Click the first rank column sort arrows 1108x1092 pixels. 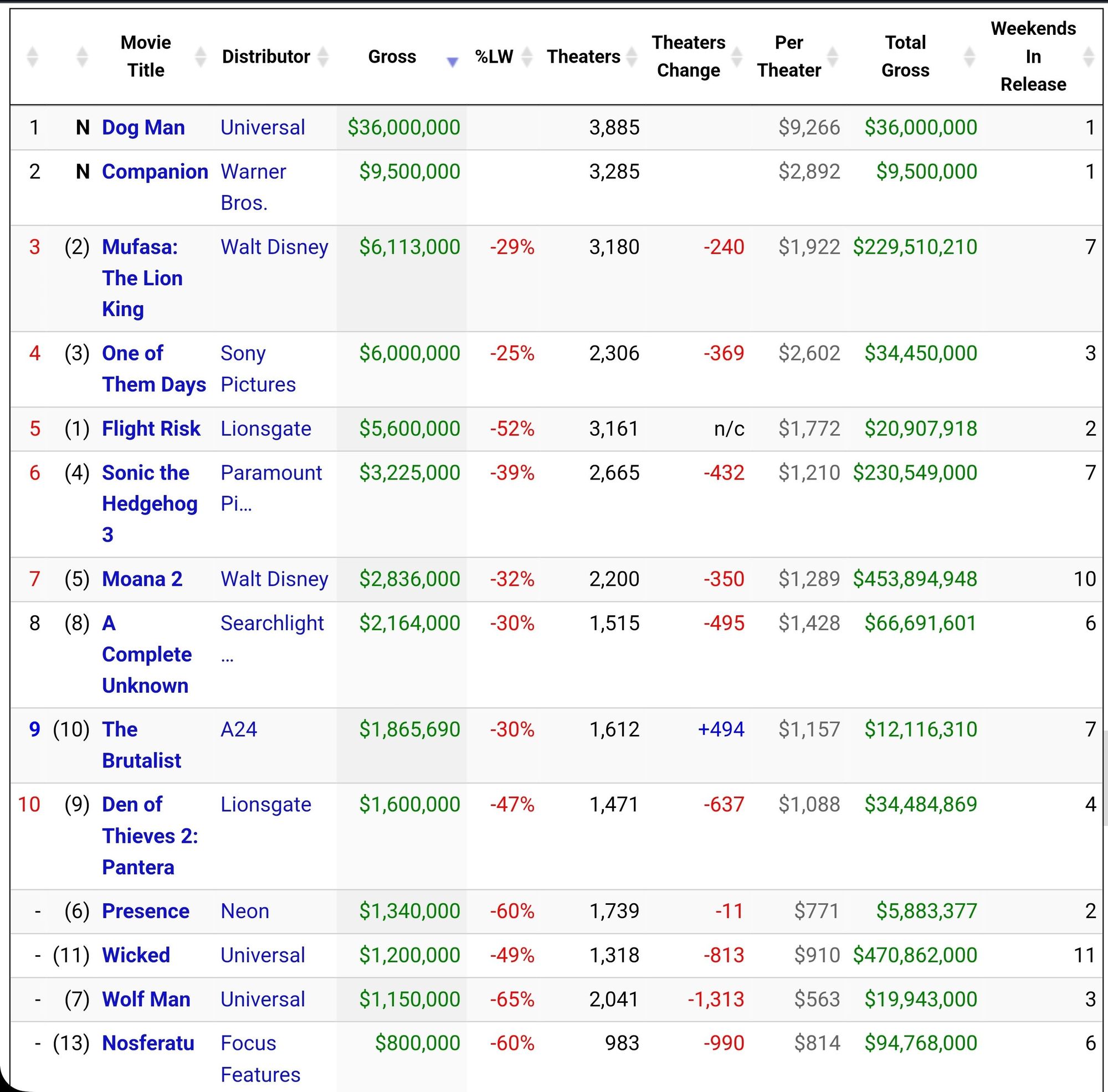click(33, 56)
